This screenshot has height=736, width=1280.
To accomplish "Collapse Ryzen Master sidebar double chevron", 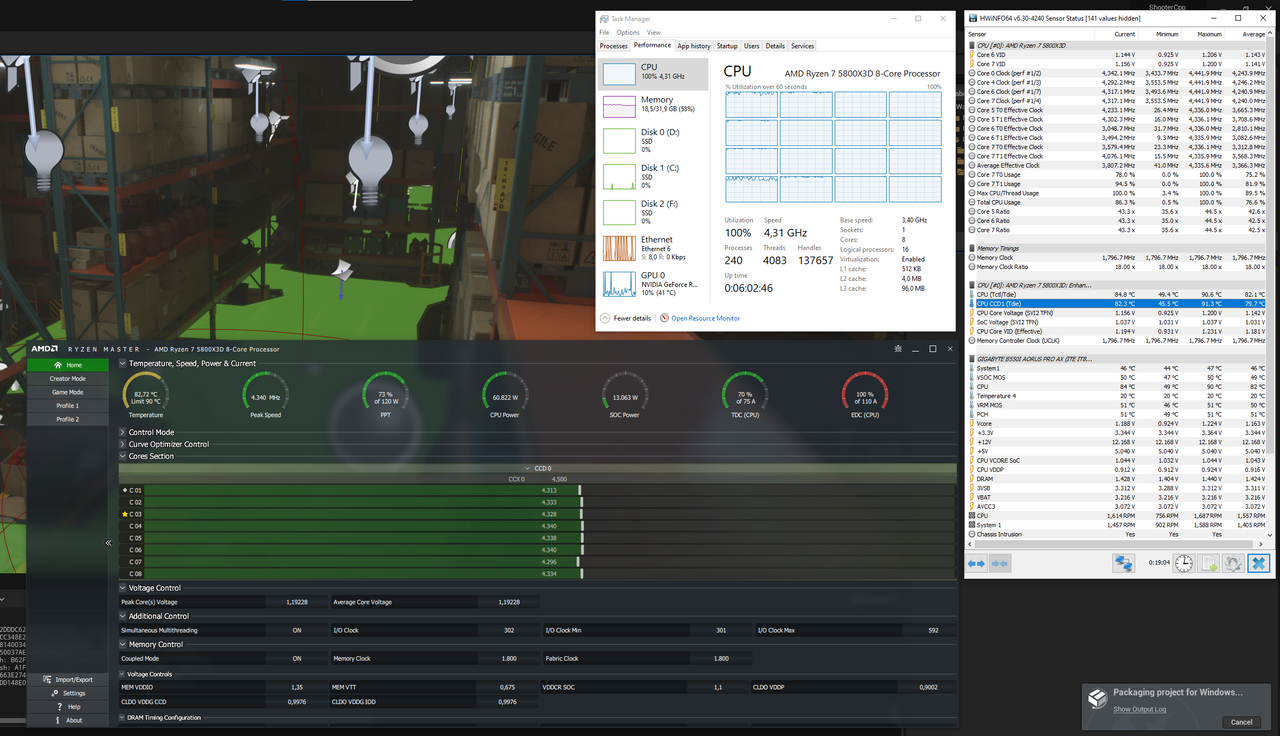I will [x=108, y=543].
